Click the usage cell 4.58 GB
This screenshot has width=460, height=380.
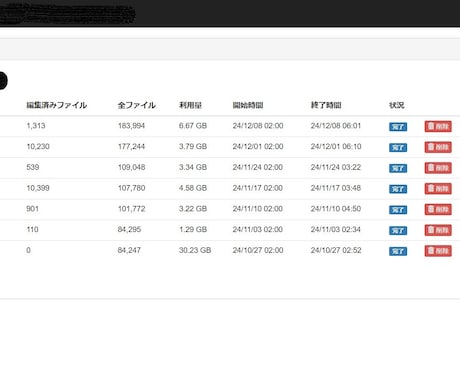click(193, 188)
